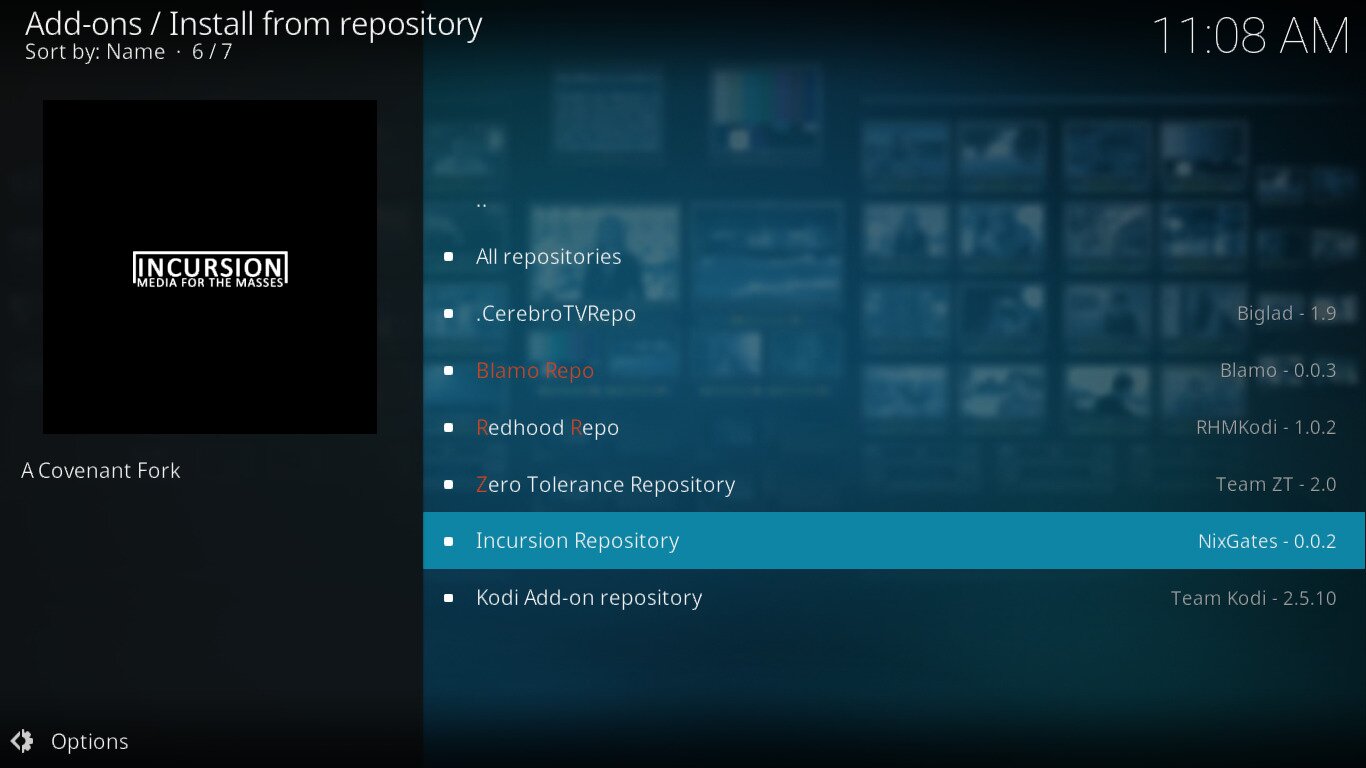Viewport: 1366px width, 768px height.
Task: Select the .CerebroTVRepo repository
Action: click(894, 314)
